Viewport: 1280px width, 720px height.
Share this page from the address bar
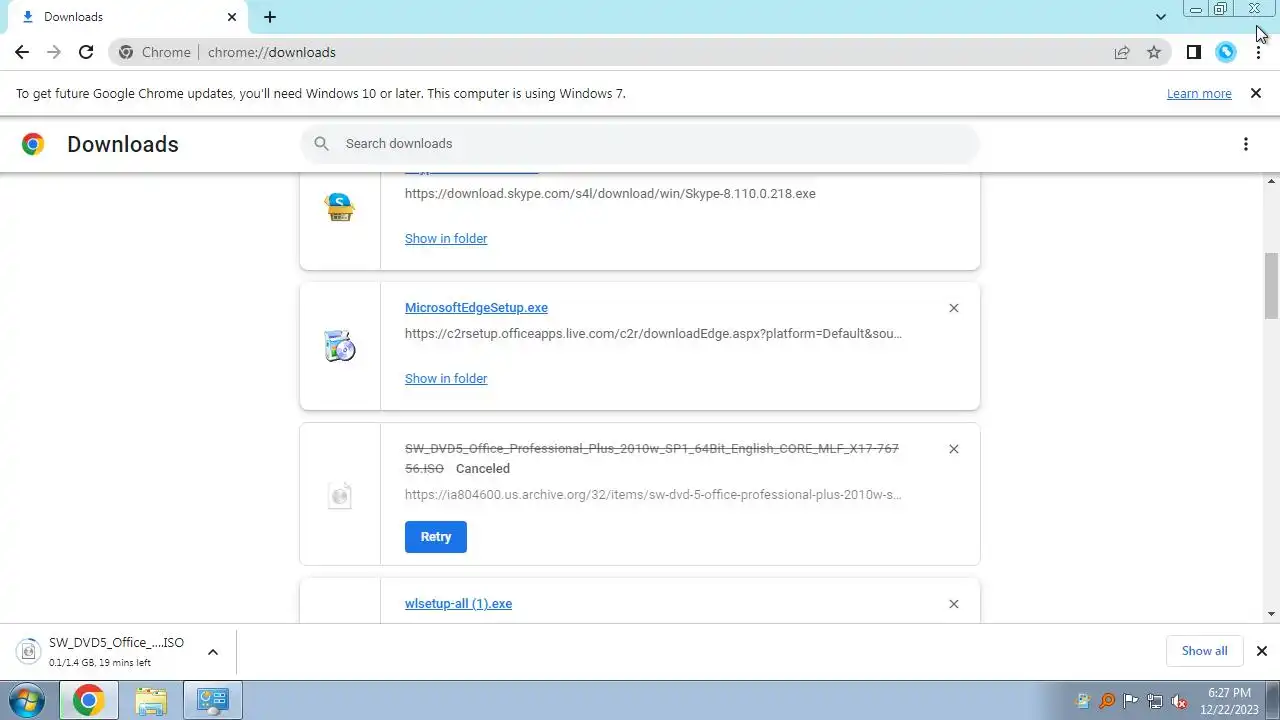[1122, 52]
